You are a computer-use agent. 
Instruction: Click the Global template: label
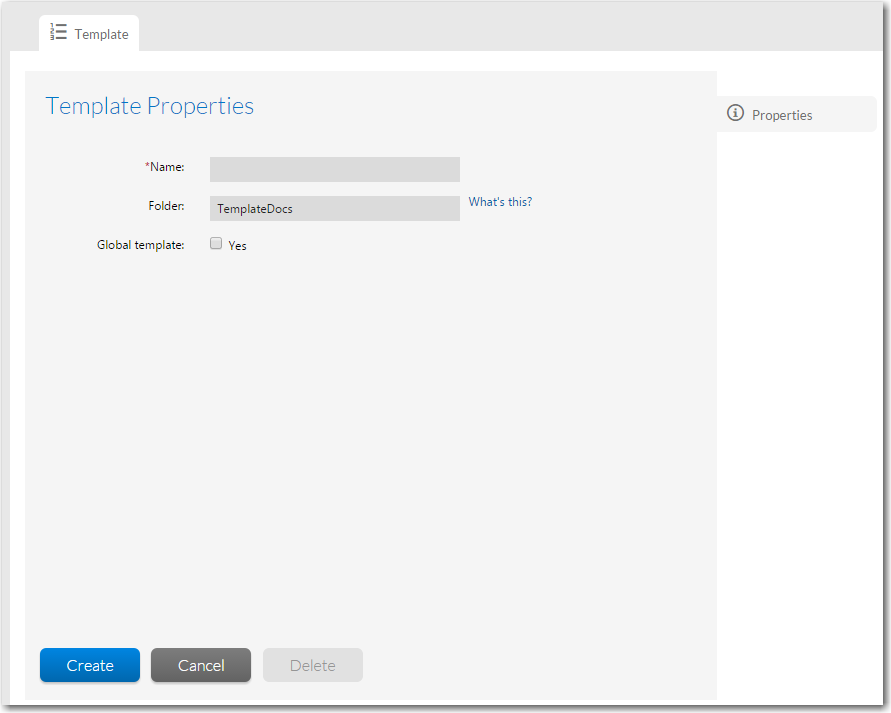(140, 245)
